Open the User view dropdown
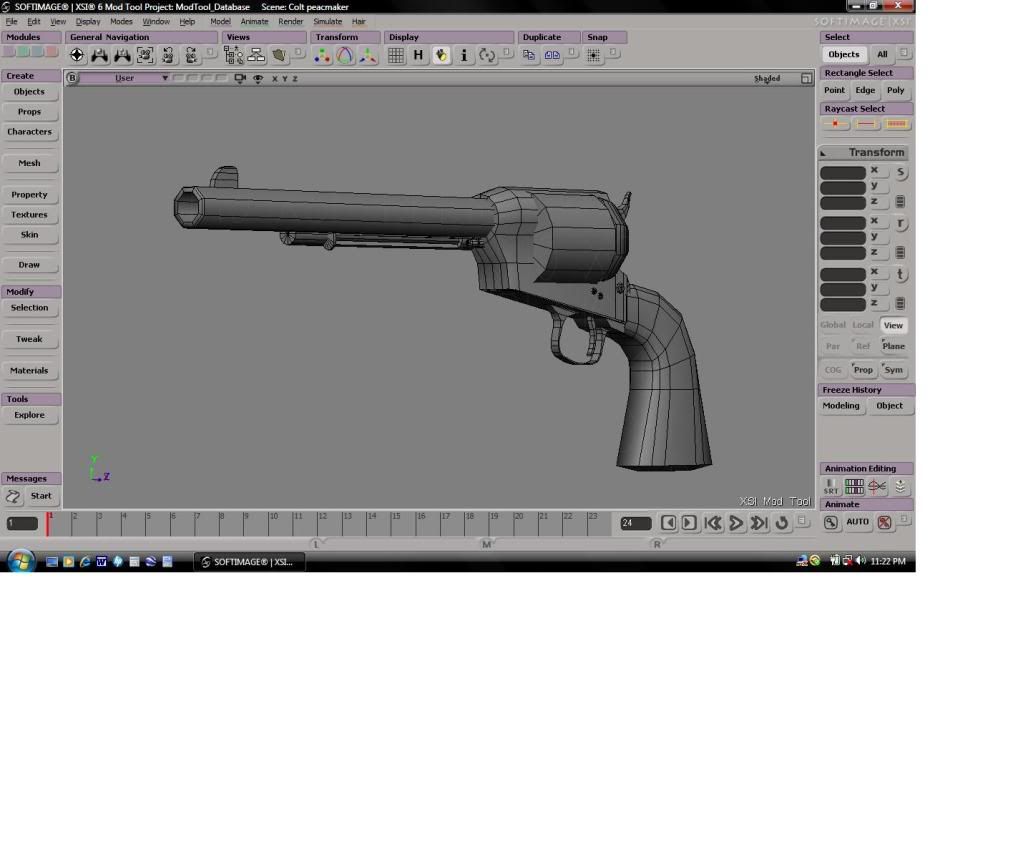 click(125, 78)
